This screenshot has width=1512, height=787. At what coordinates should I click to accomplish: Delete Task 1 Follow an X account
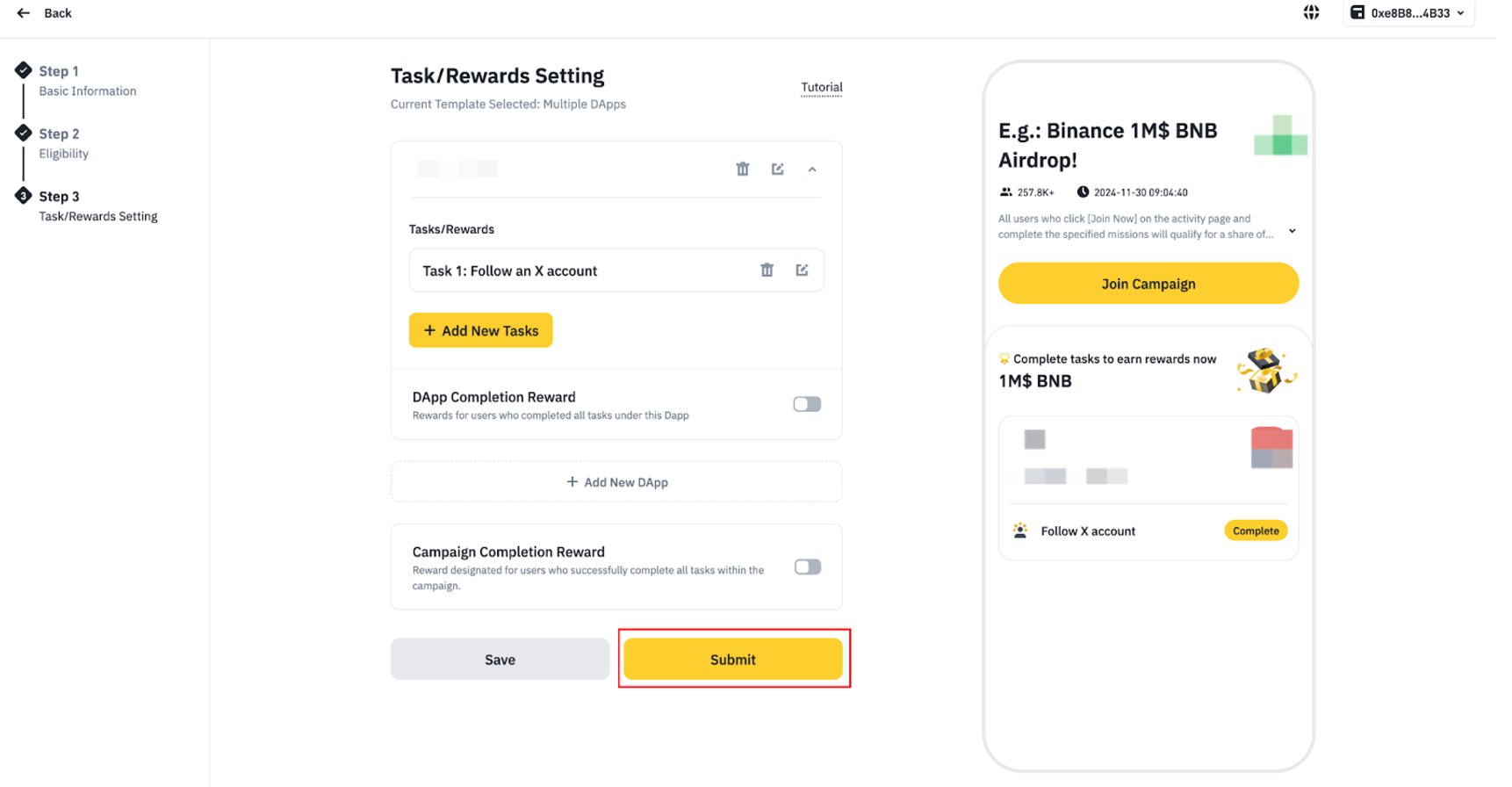point(767,271)
